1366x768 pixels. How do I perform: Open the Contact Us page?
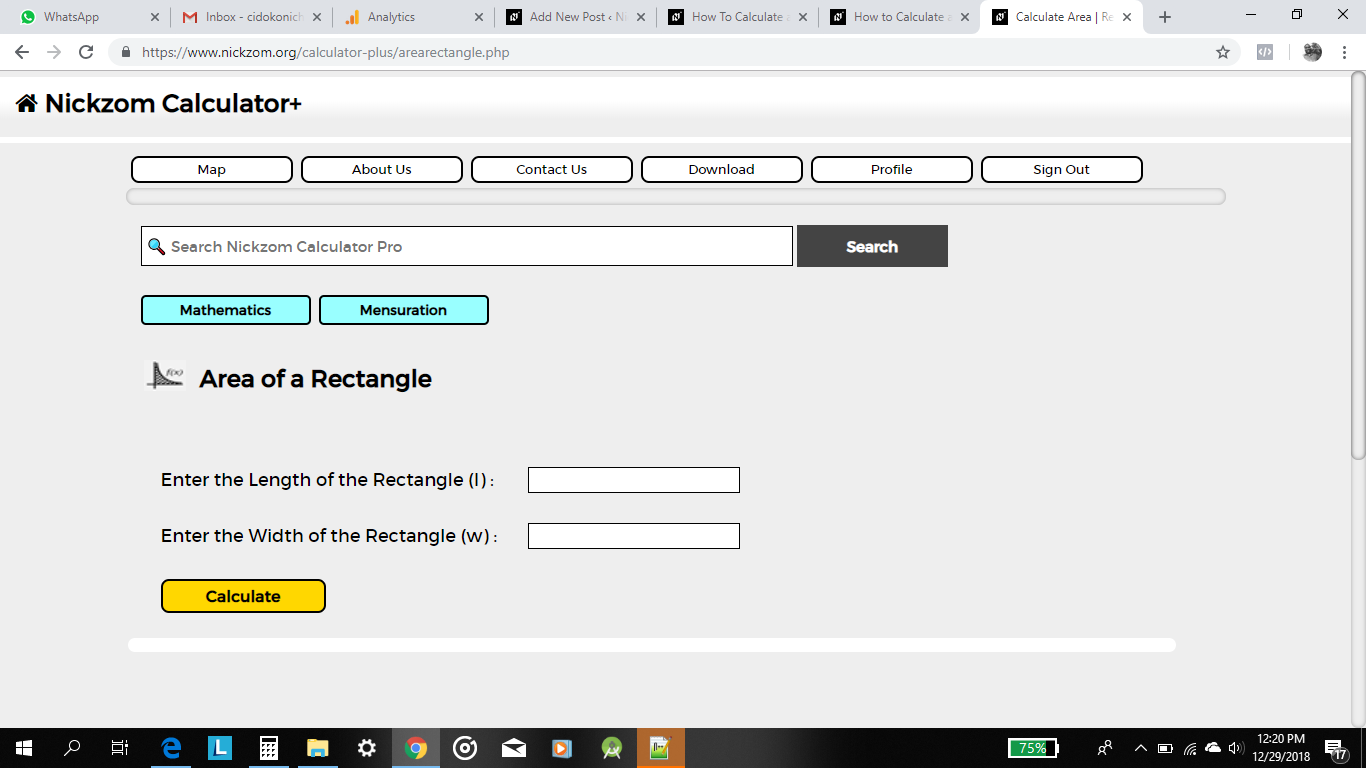(552, 170)
